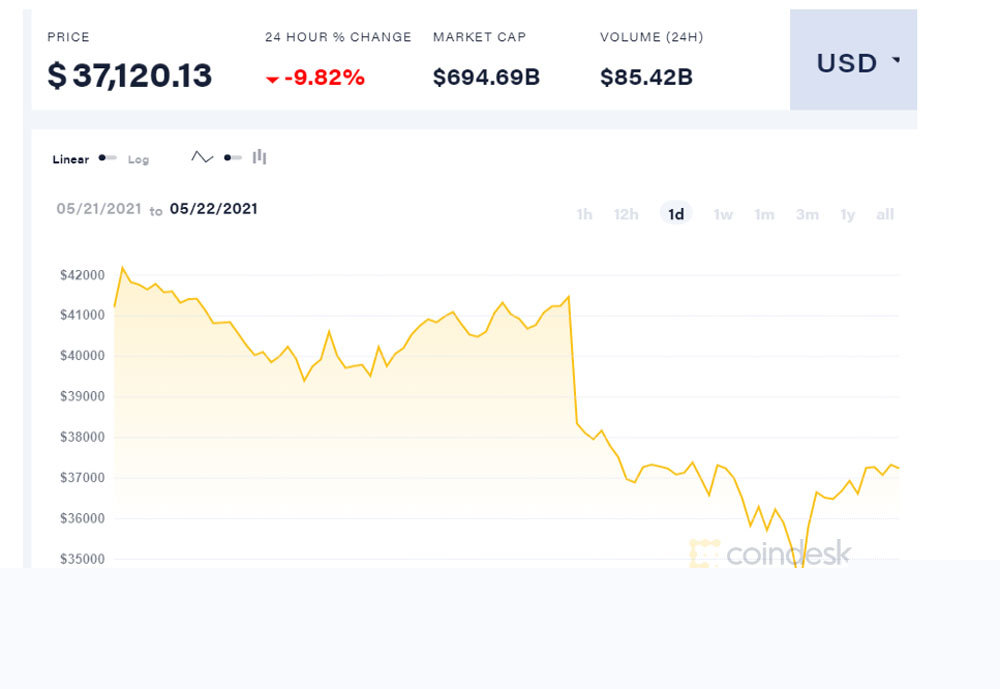Select the 1h timeframe tab

click(x=584, y=213)
